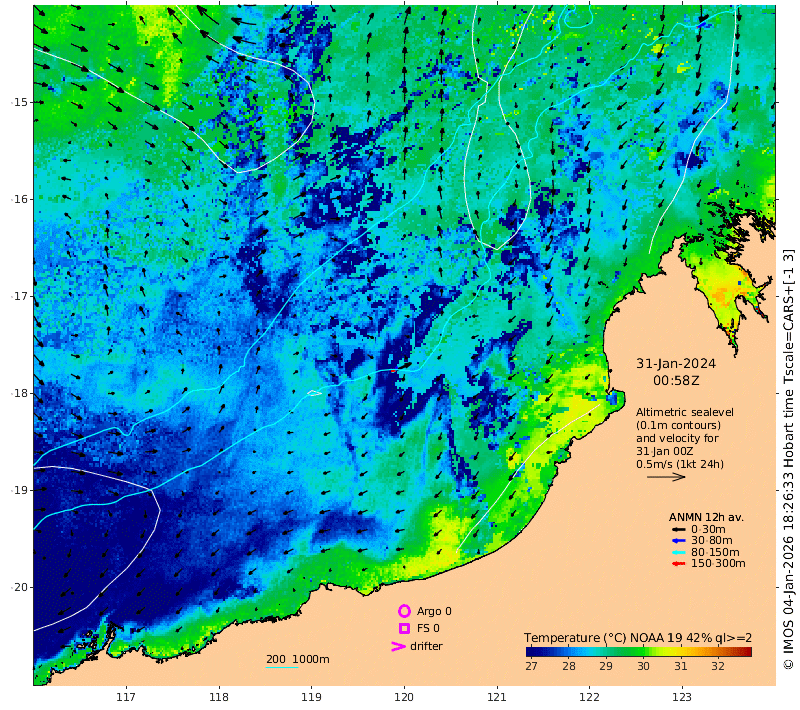Click the latitude label -18

(x=20, y=393)
